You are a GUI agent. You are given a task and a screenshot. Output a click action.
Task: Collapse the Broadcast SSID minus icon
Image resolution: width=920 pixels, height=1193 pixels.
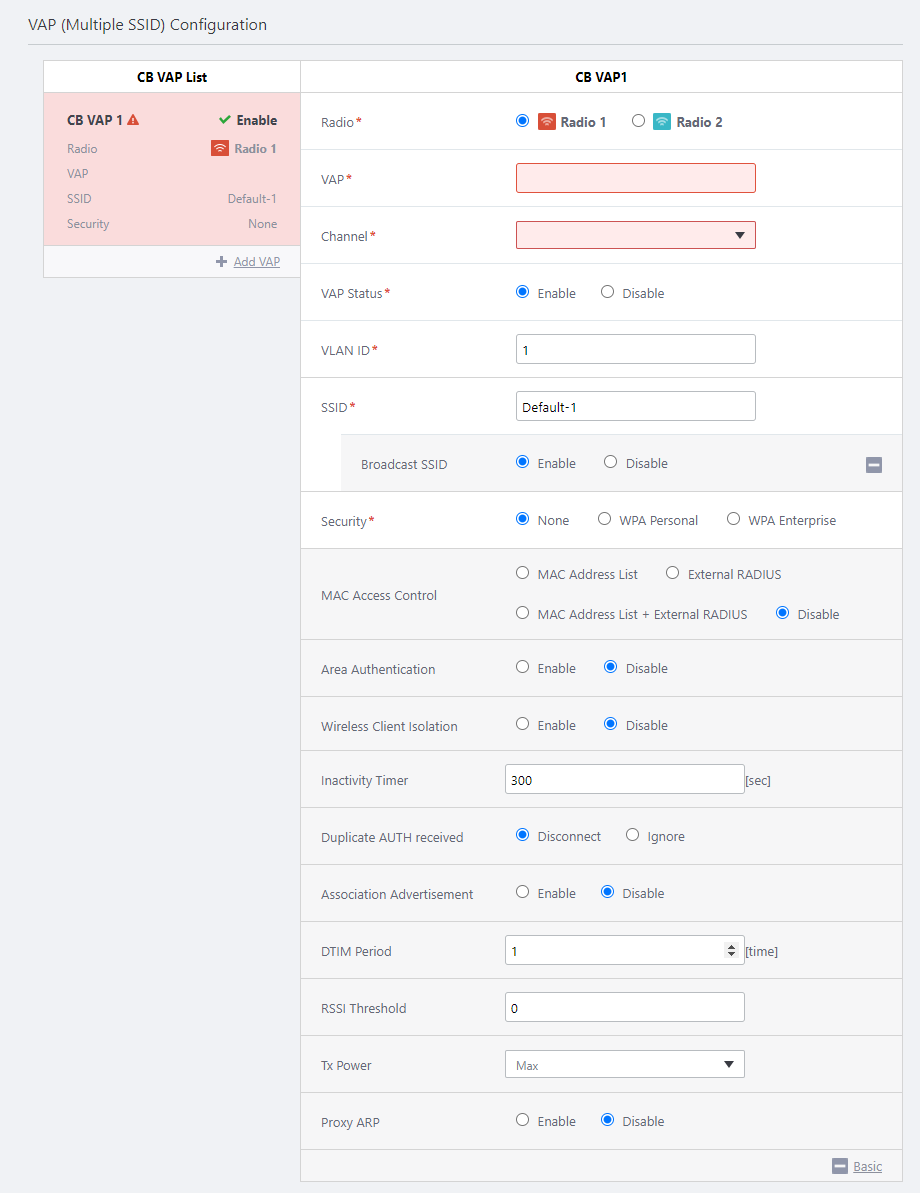click(x=874, y=465)
